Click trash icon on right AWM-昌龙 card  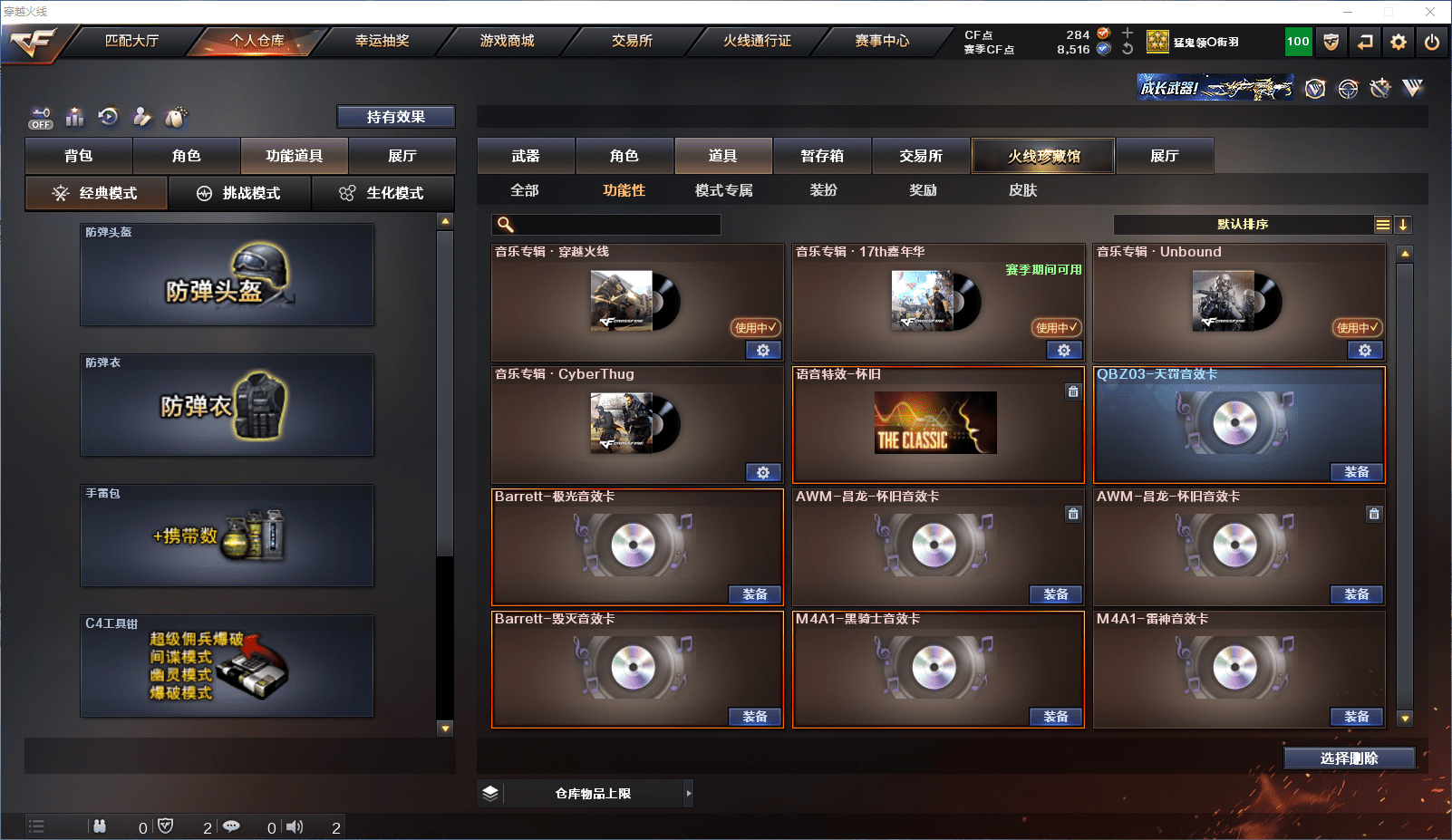[1374, 514]
